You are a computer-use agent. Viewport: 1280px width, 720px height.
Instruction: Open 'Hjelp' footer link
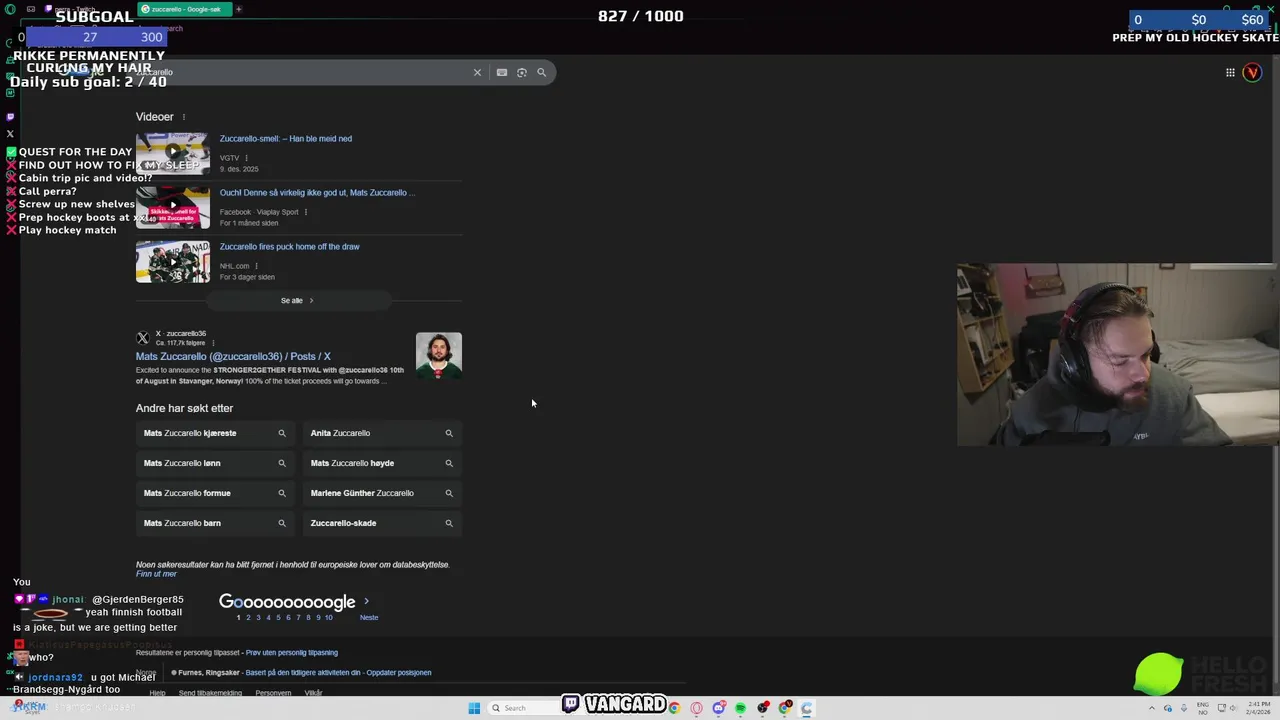(x=157, y=693)
